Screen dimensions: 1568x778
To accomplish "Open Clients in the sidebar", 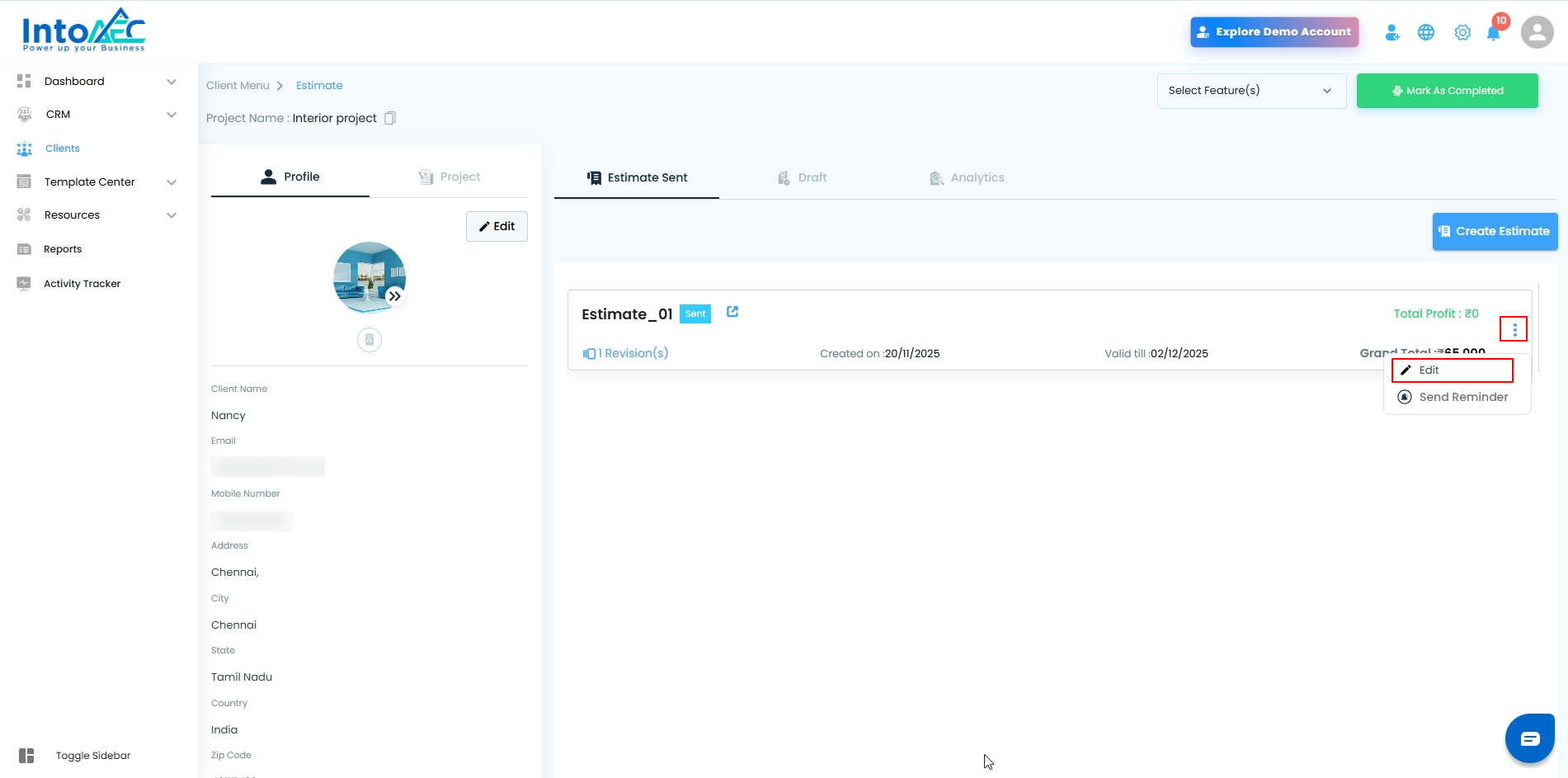I will (x=63, y=149).
